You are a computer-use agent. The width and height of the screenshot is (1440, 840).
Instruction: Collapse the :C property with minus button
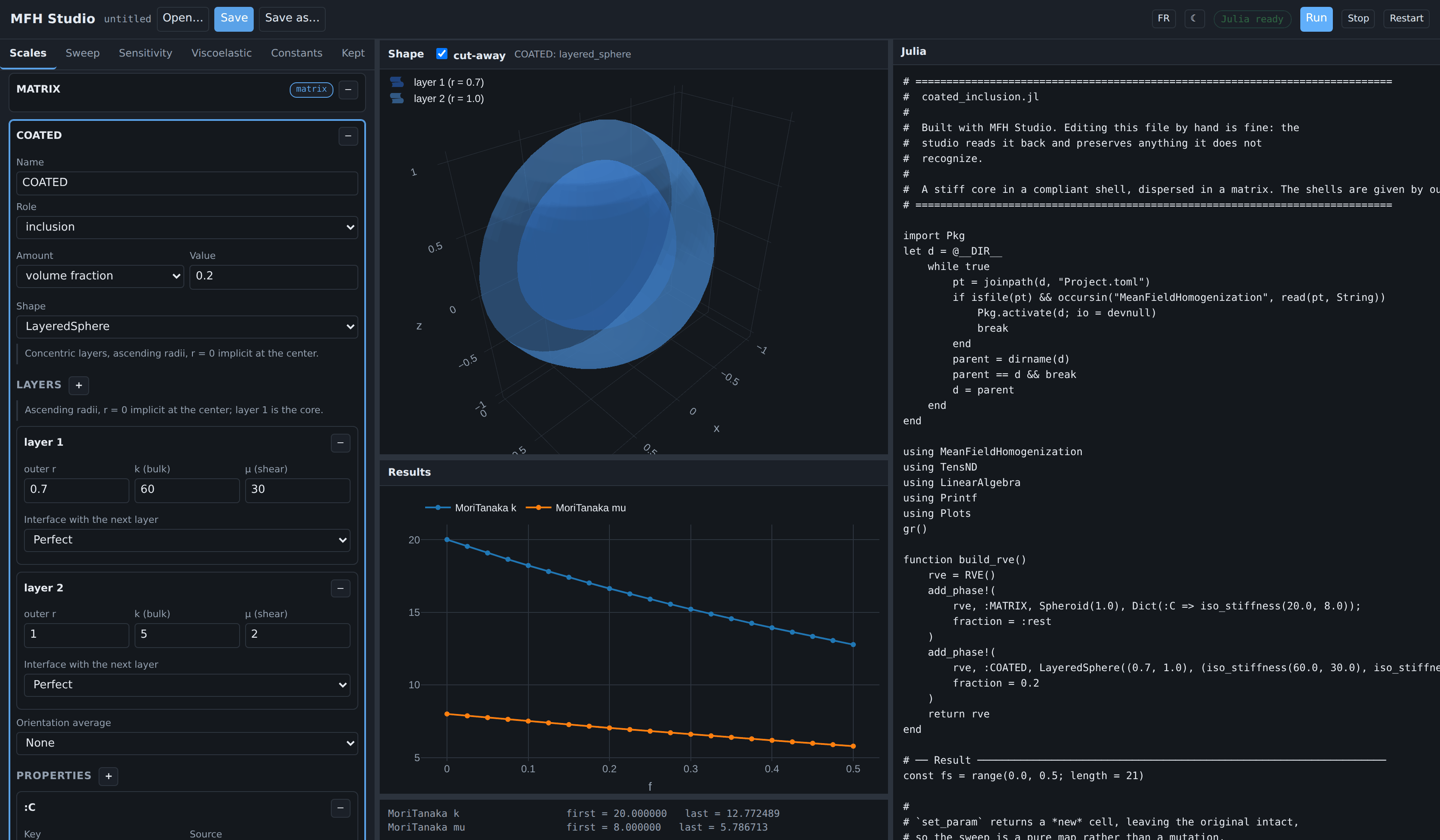click(341, 807)
